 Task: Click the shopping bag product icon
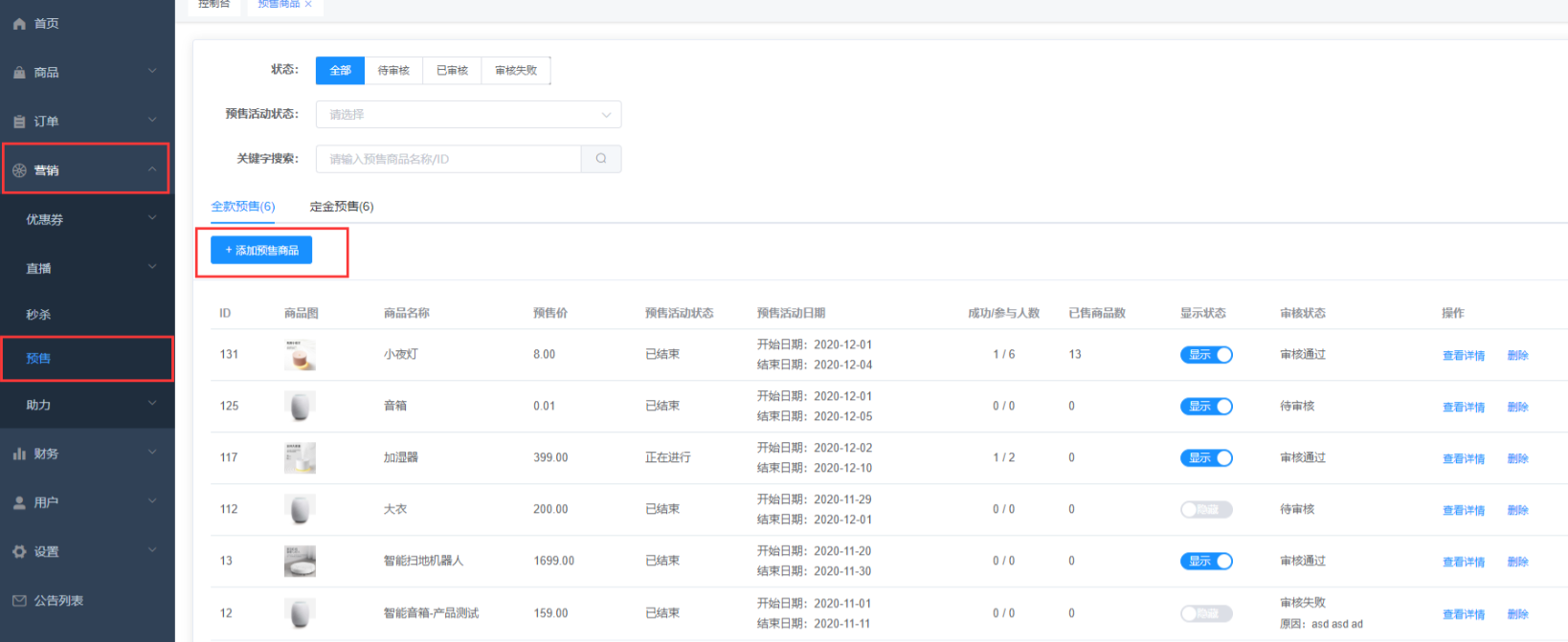click(x=19, y=73)
